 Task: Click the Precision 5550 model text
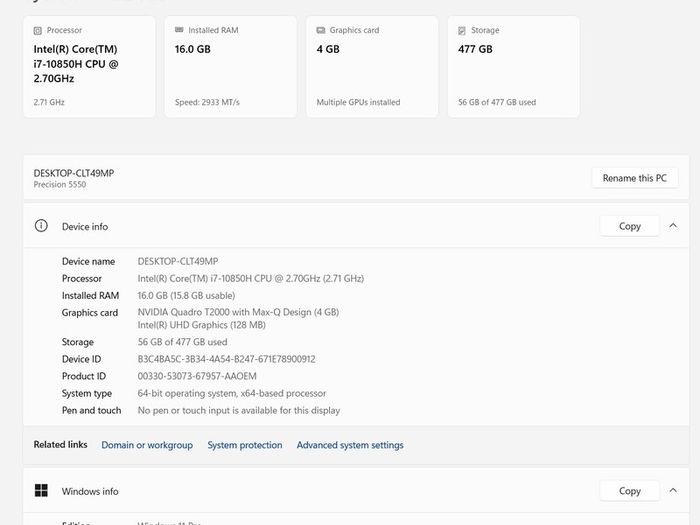[60, 185]
